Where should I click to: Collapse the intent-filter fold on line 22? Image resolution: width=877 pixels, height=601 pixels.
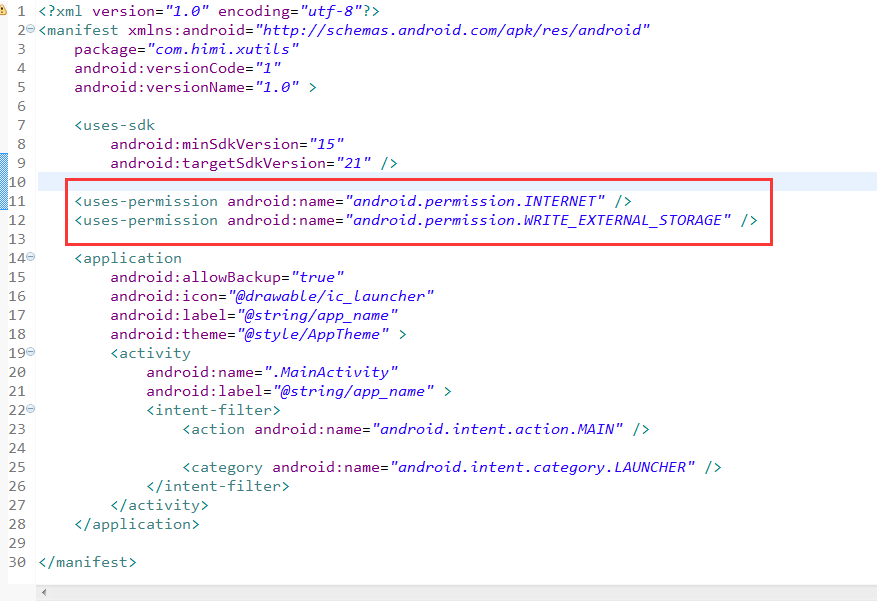31,409
